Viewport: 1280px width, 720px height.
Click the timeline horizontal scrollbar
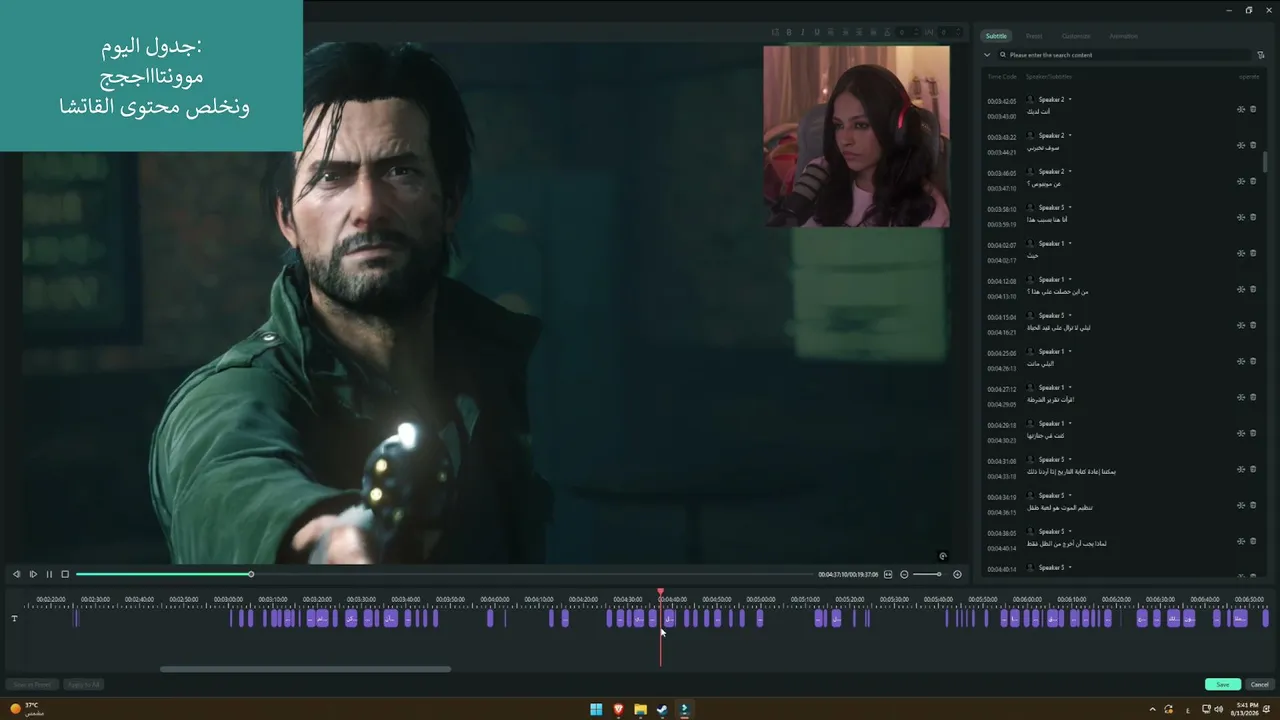point(305,669)
